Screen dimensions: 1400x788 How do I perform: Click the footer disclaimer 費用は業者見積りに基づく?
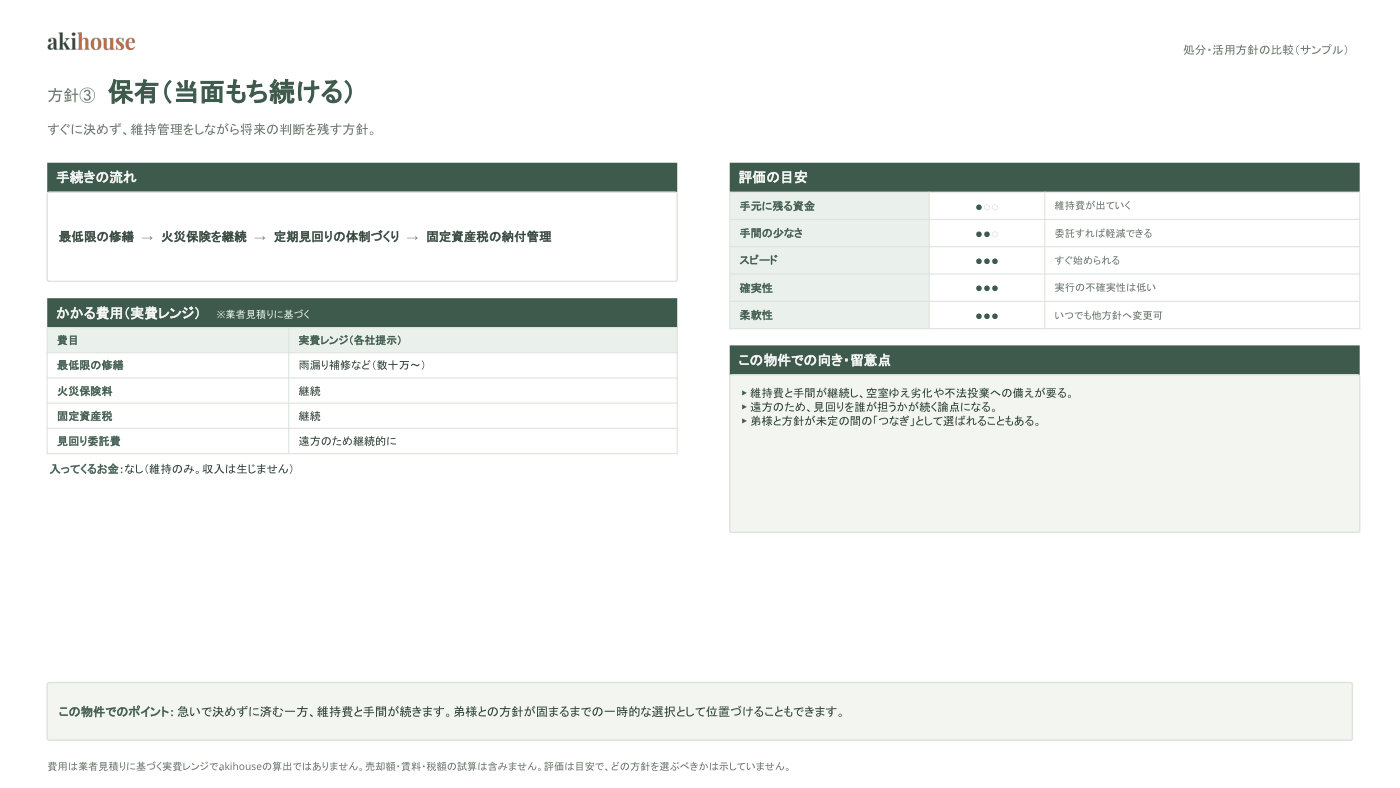tap(419, 767)
